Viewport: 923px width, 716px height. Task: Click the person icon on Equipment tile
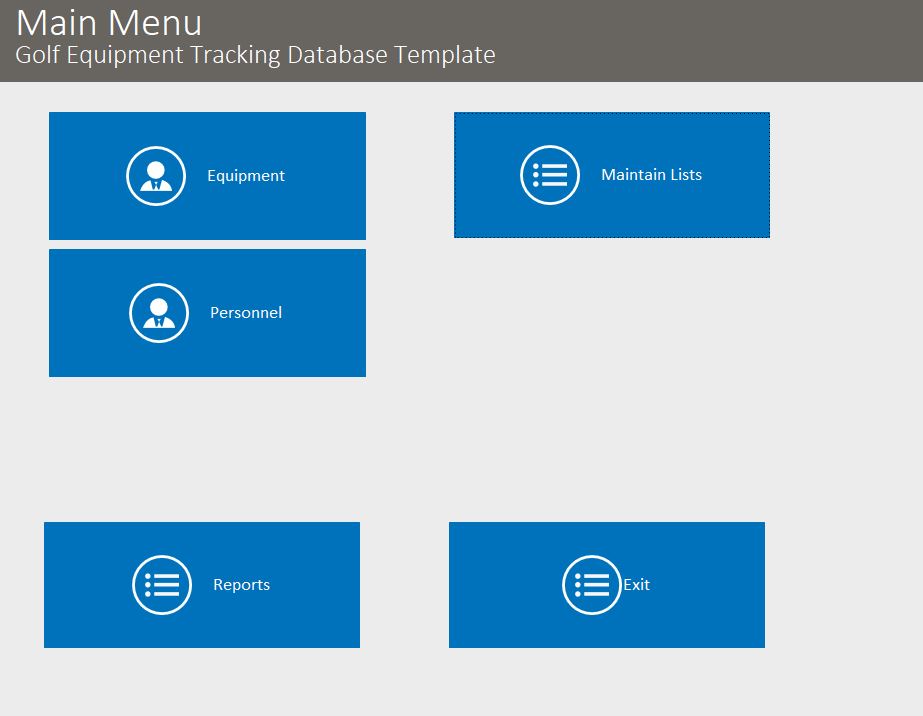click(x=156, y=176)
